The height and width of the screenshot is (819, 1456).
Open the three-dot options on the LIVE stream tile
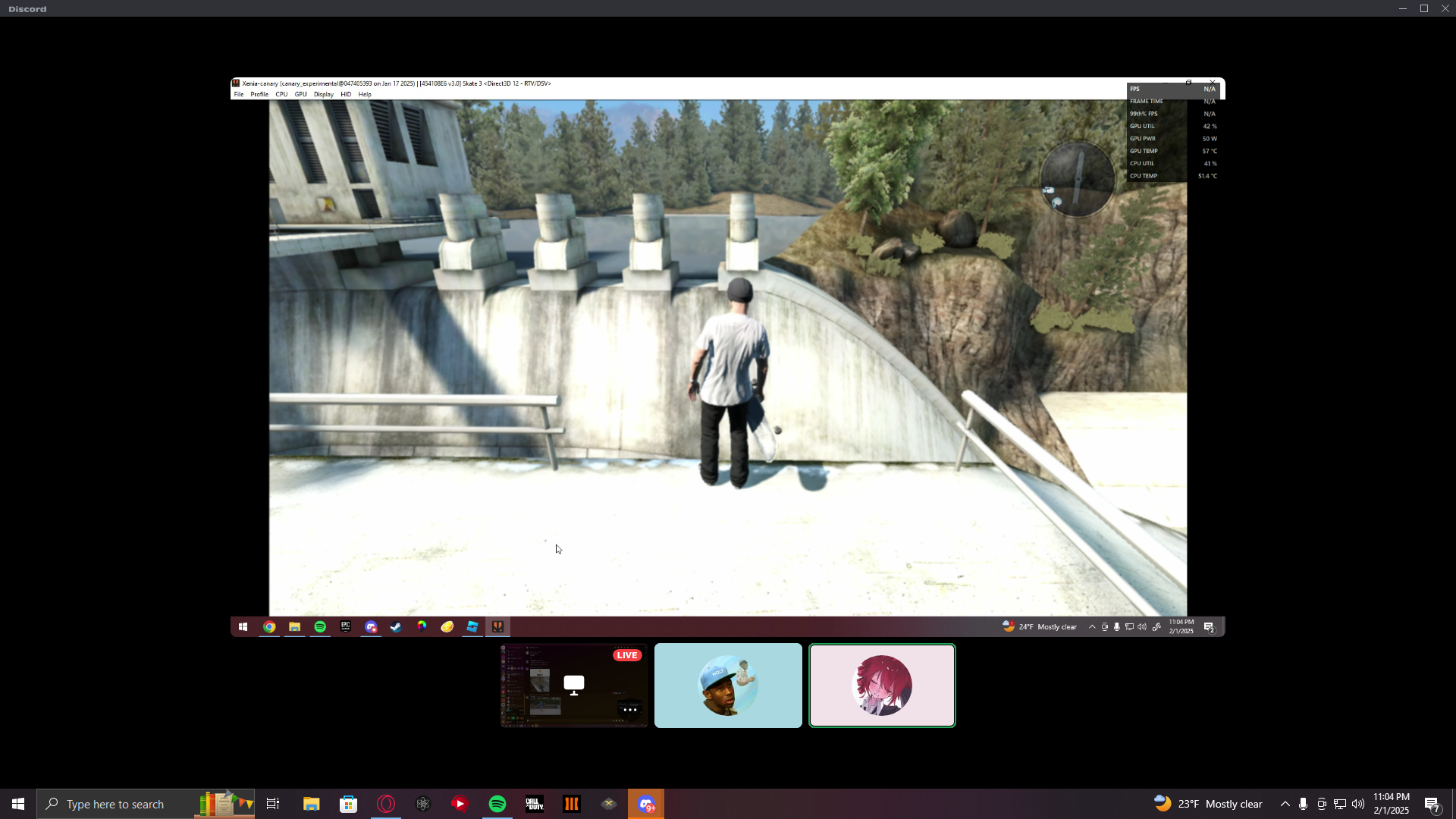pos(629,710)
